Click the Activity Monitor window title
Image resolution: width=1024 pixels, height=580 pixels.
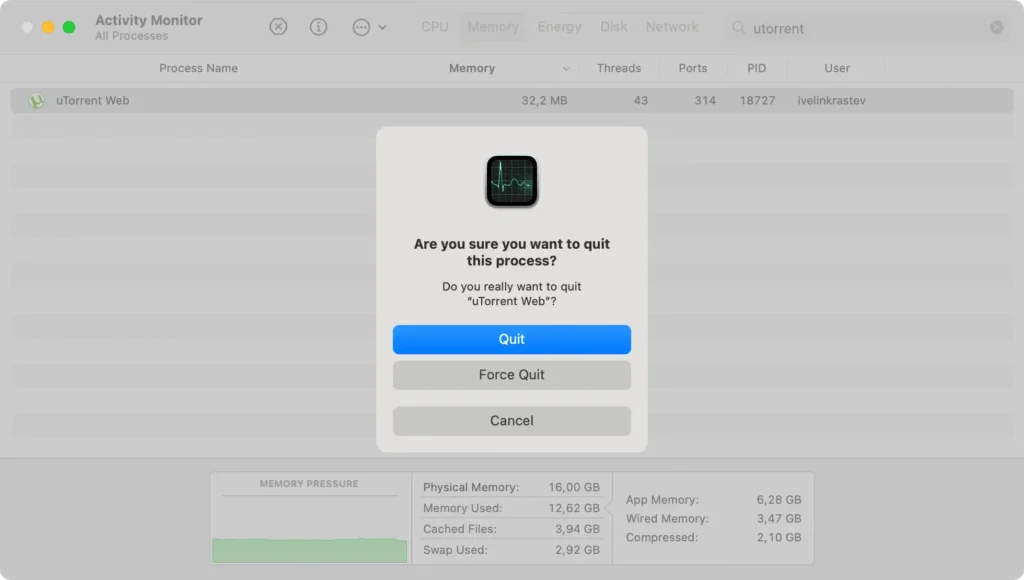149,20
